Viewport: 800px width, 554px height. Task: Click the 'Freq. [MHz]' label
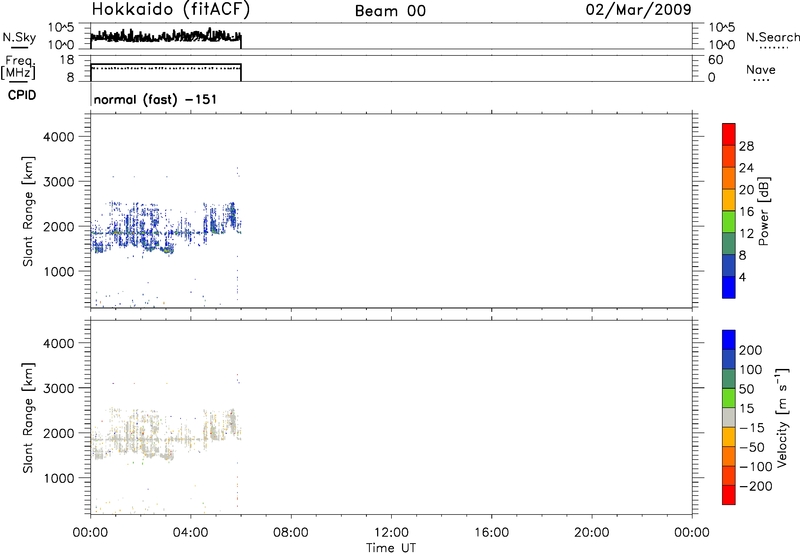click(19, 68)
